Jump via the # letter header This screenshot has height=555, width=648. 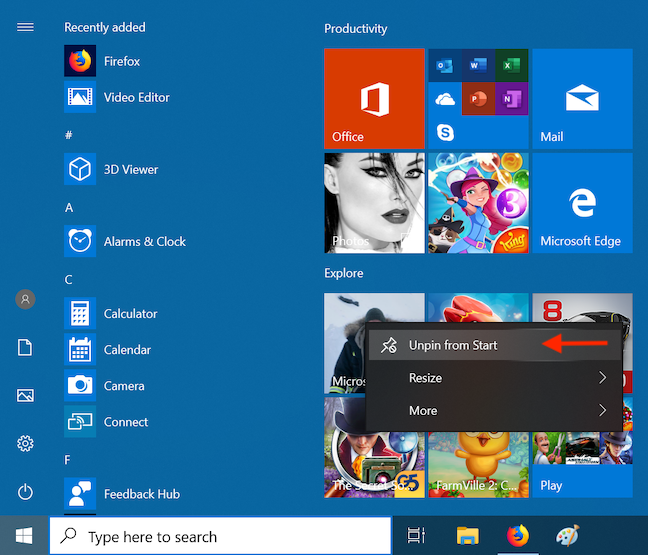(69, 135)
